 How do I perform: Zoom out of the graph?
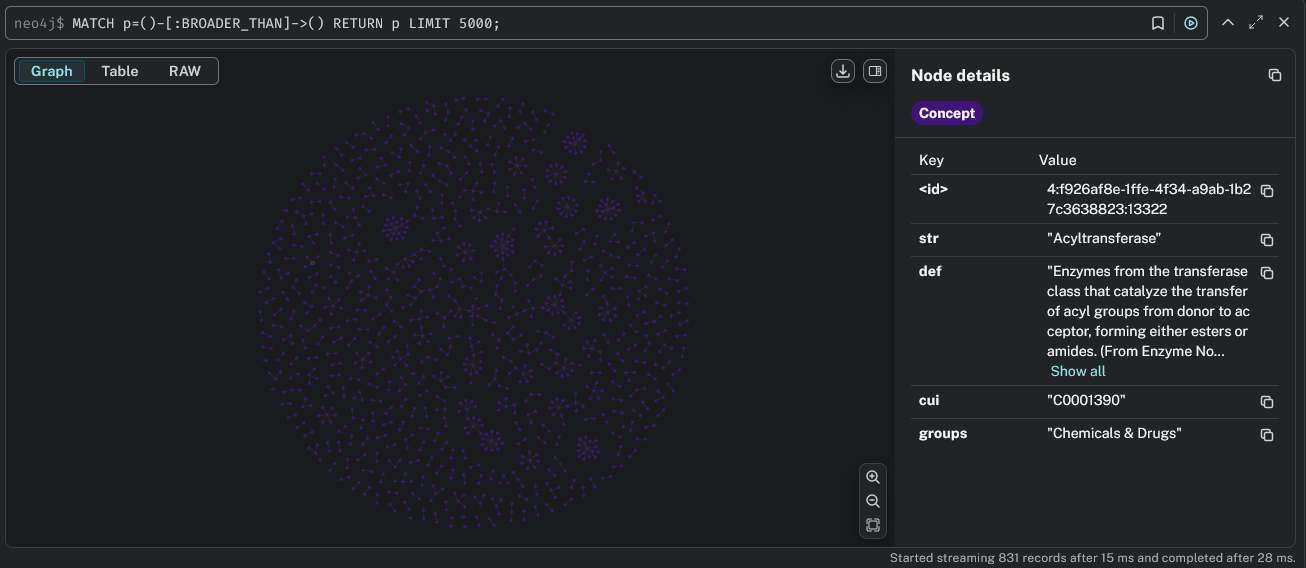873,501
